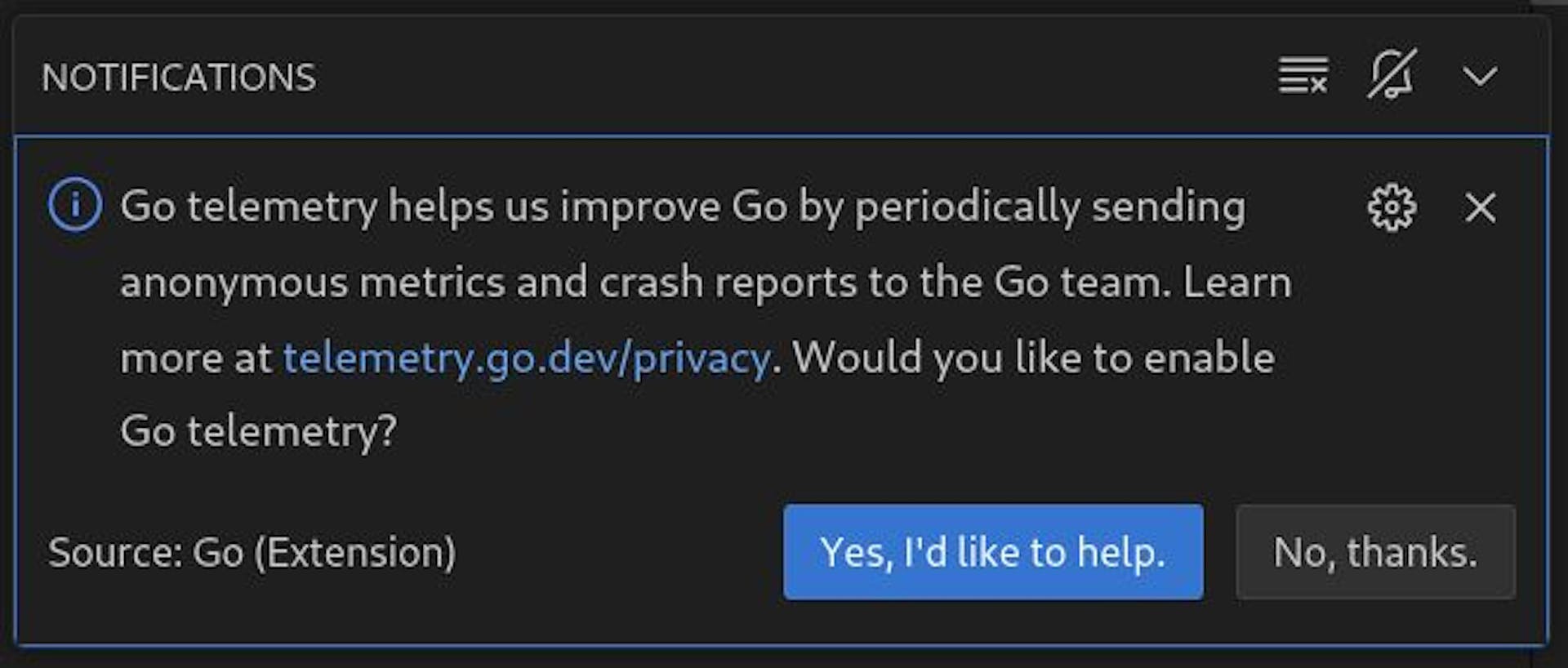Image resolution: width=1568 pixels, height=668 pixels.
Task: Toggle Do Not Disturb bell icon
Action: (1391, 75)
